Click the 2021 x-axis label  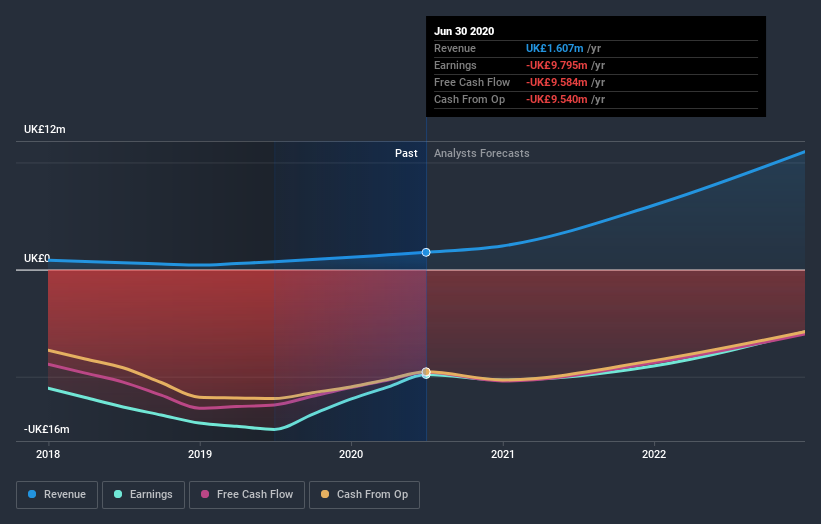503,454
